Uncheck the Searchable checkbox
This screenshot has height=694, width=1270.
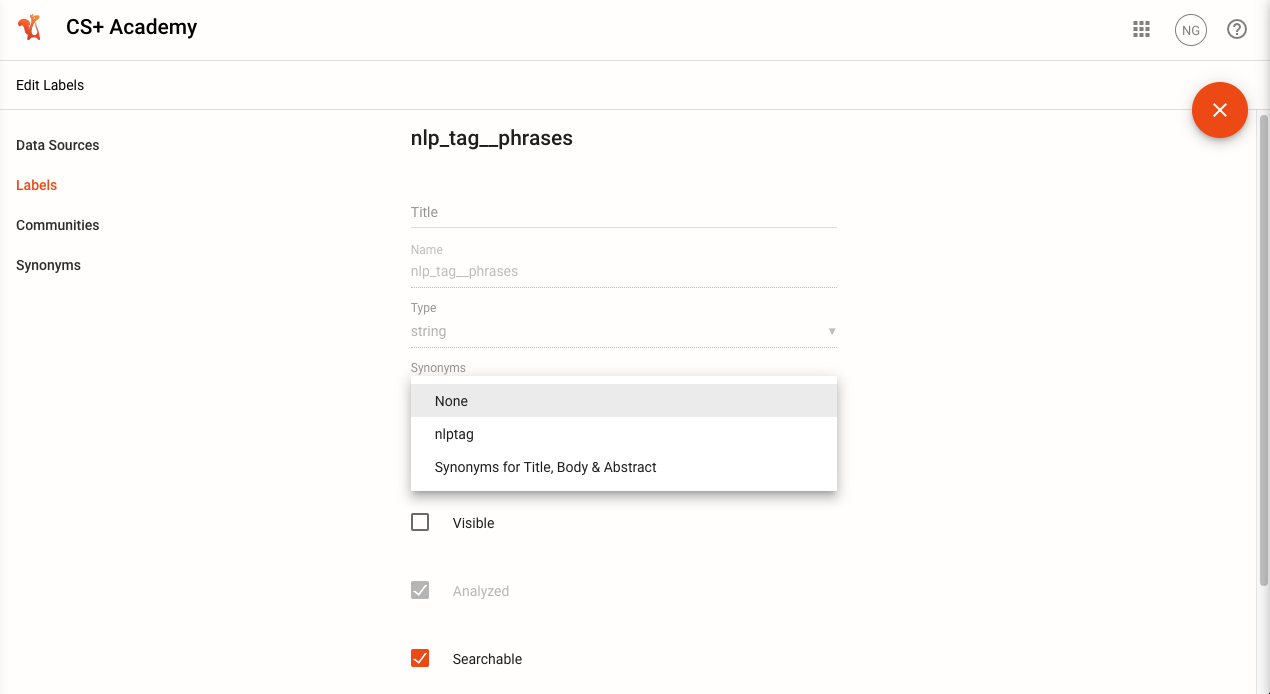click(x=420, y=658)
